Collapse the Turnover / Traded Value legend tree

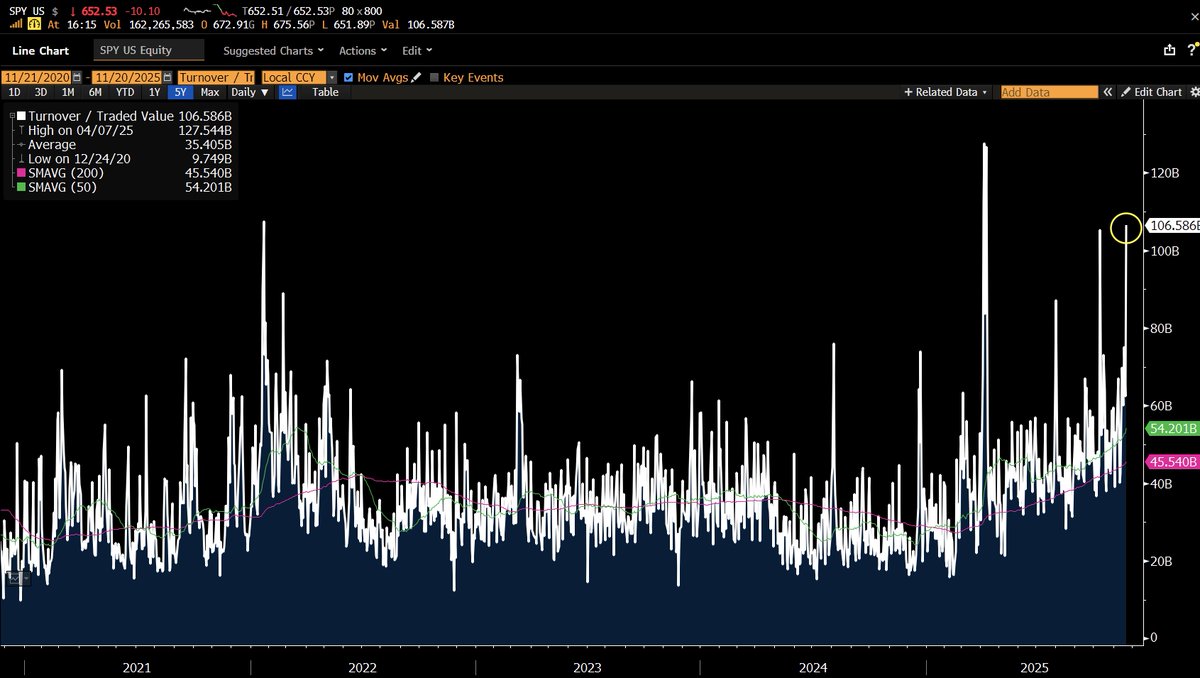[12, 116]
